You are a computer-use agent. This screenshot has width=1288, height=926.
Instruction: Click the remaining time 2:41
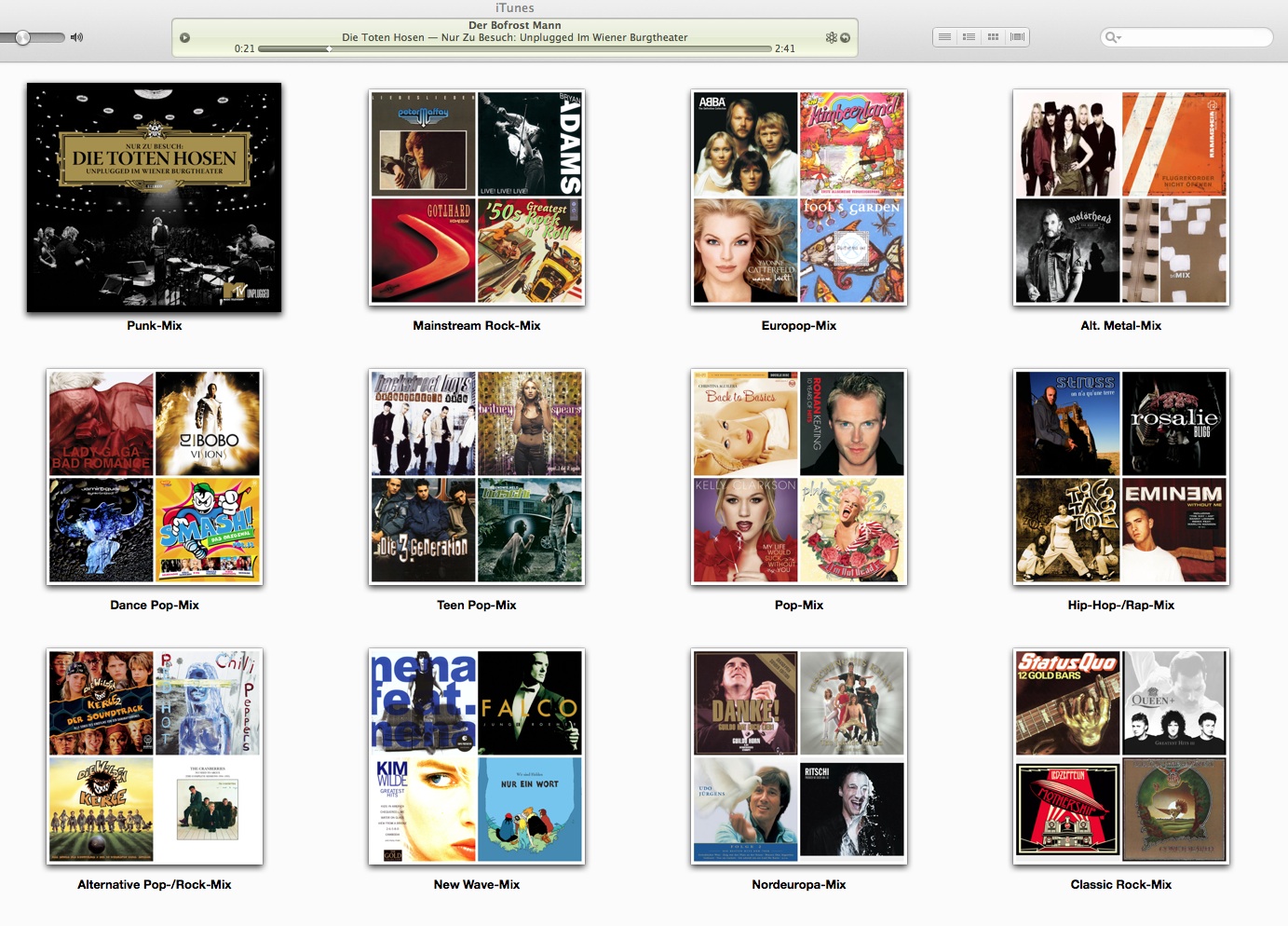click(x=785, y=48)
